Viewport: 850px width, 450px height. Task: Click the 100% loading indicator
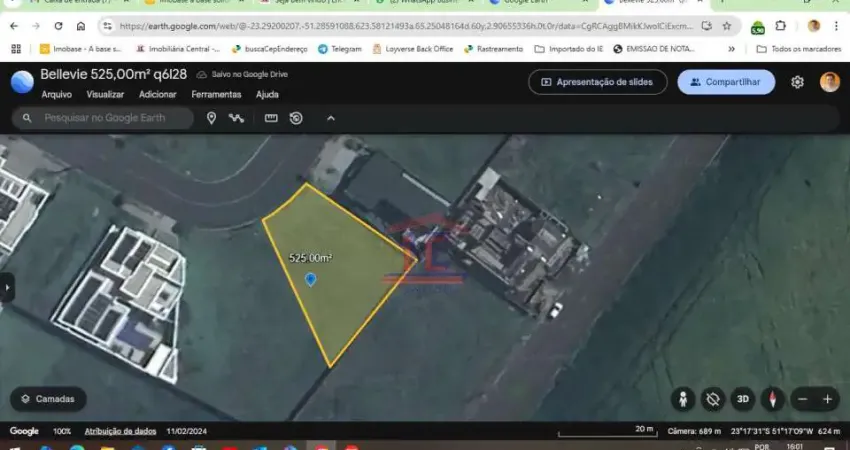pos(62,432)
